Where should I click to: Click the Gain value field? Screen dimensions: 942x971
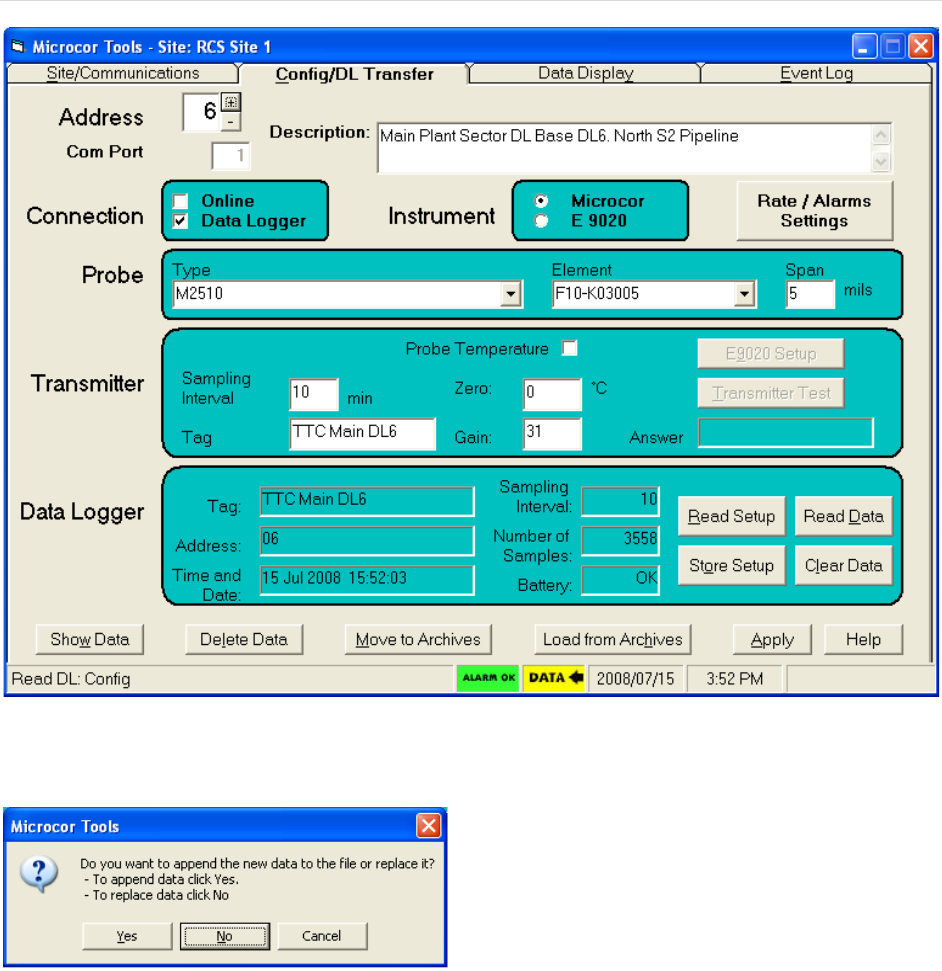click(552, 433)
